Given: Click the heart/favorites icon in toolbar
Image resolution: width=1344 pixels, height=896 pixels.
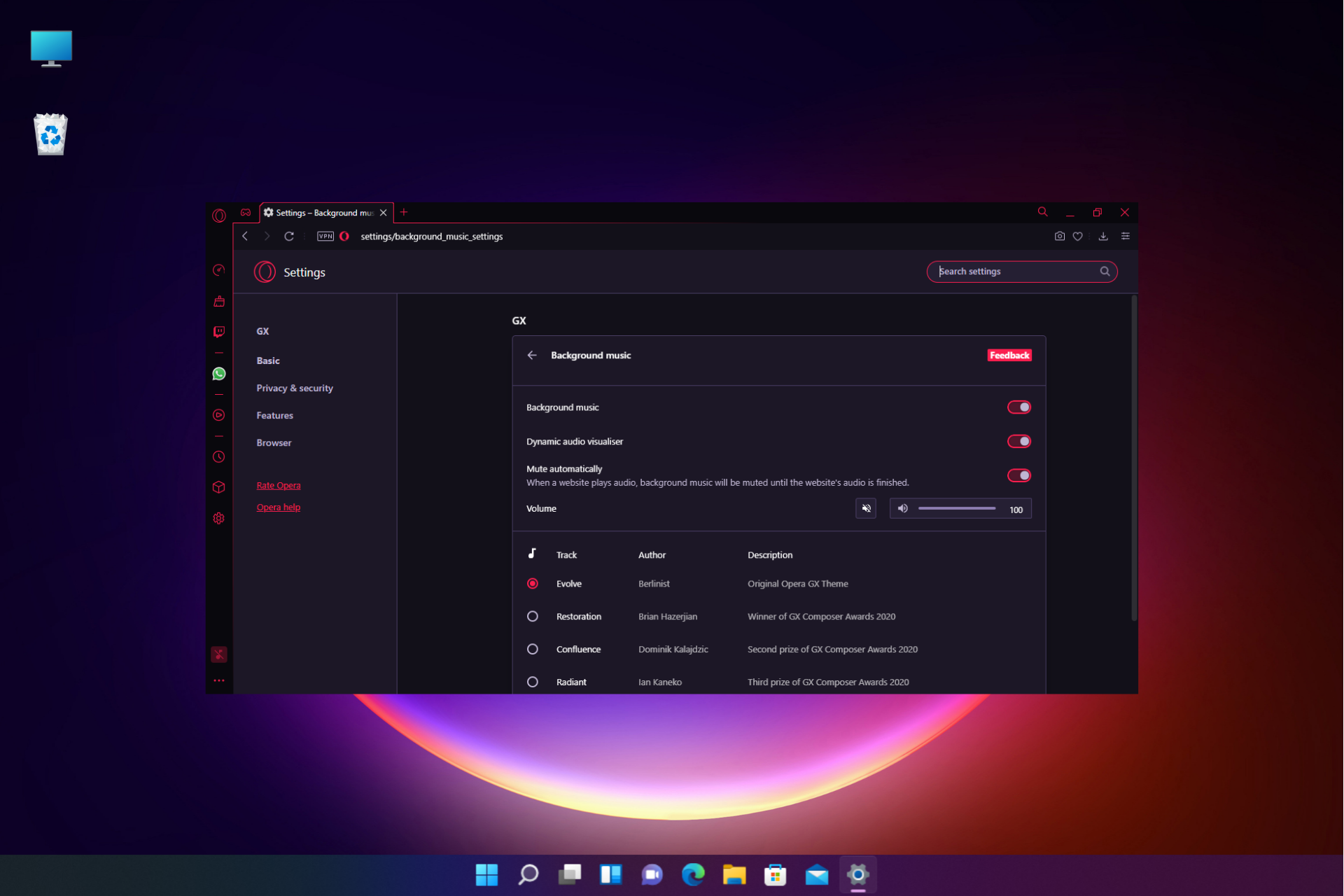Looking at the screenshot, I should [x=1078, y=236].
